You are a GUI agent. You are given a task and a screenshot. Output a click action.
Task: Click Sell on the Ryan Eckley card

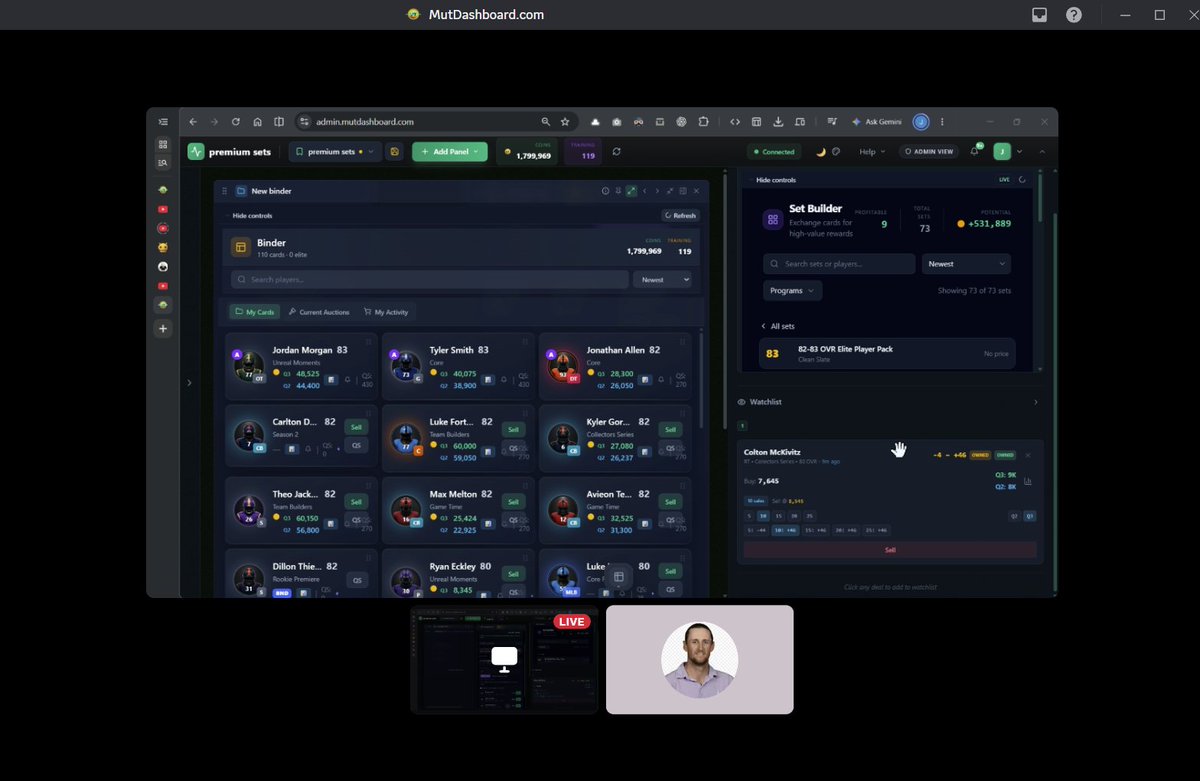coord(513,574)
